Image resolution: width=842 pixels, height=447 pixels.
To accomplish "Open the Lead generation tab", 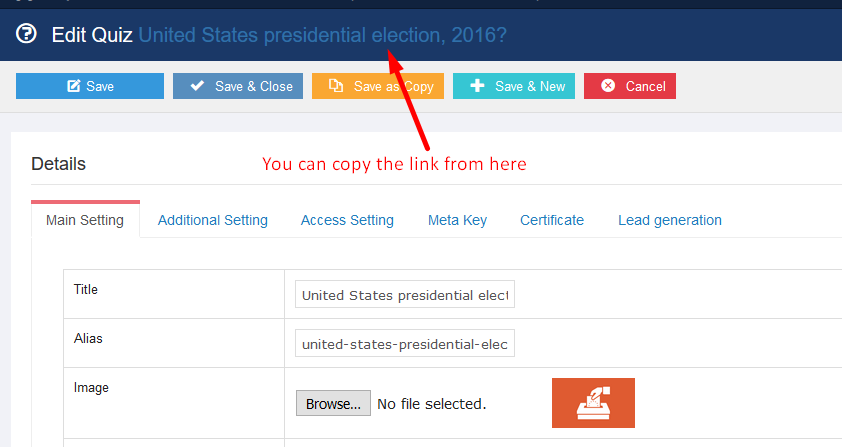I will pyautogui.click(x=670, y=220).
